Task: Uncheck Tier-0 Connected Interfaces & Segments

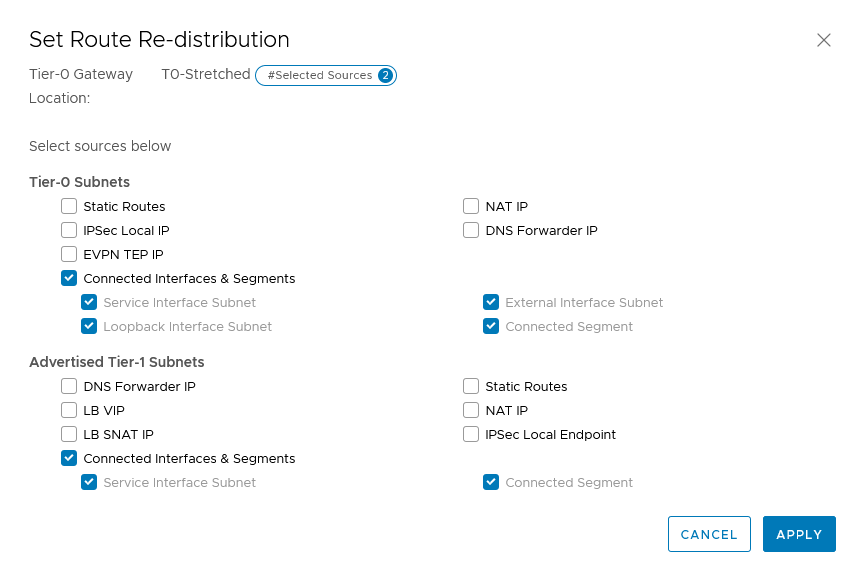Action: coord(69,278)
